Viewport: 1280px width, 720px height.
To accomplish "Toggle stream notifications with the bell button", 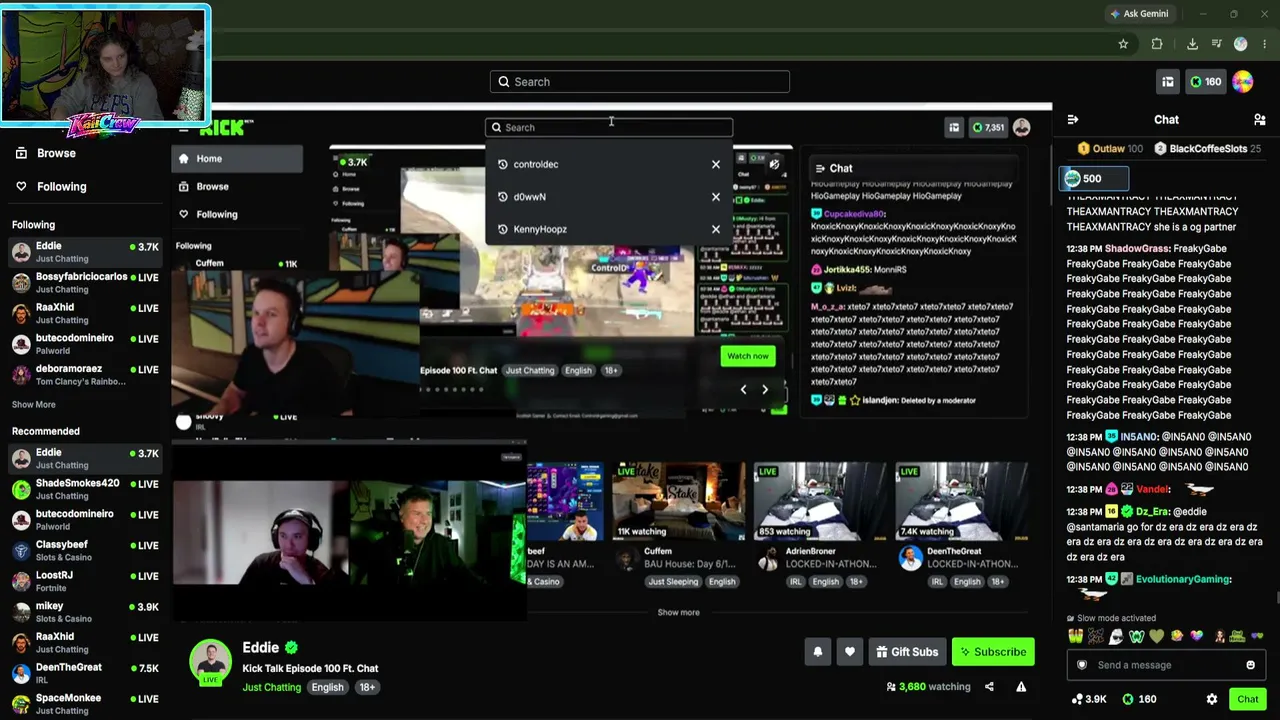I will 818,652.
